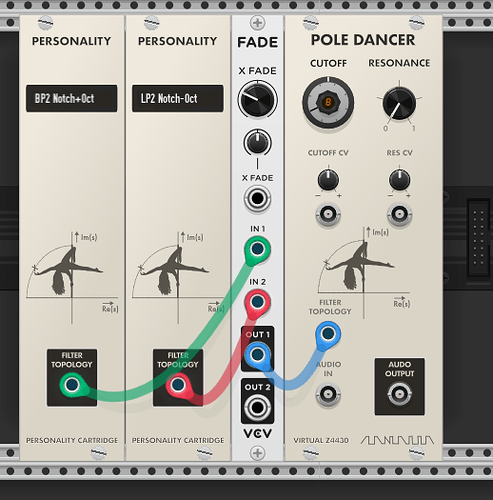Image resolution: width=493 pixels, height=500 pixels.
Task: Click the bottom-right screw of Pole Dancer
Action: tap(417, 453)
